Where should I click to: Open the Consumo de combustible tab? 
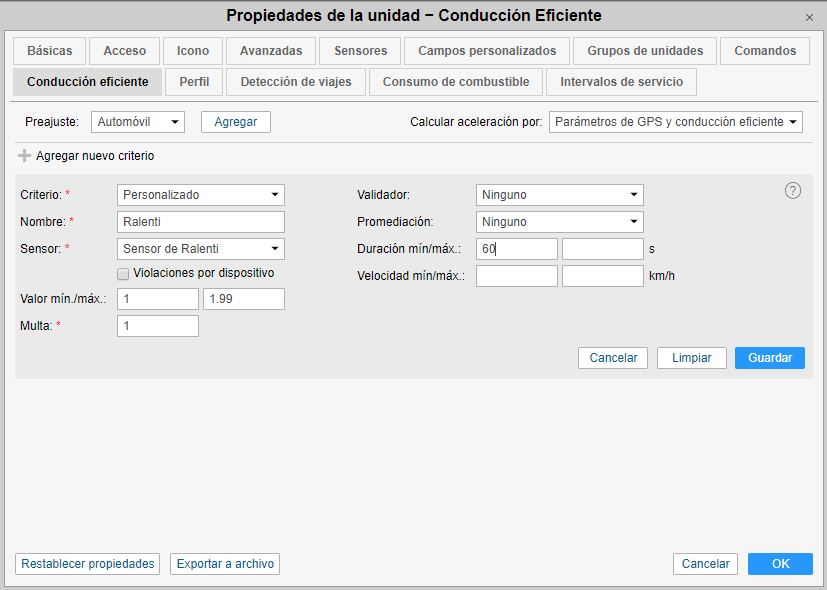pos(456,82)
